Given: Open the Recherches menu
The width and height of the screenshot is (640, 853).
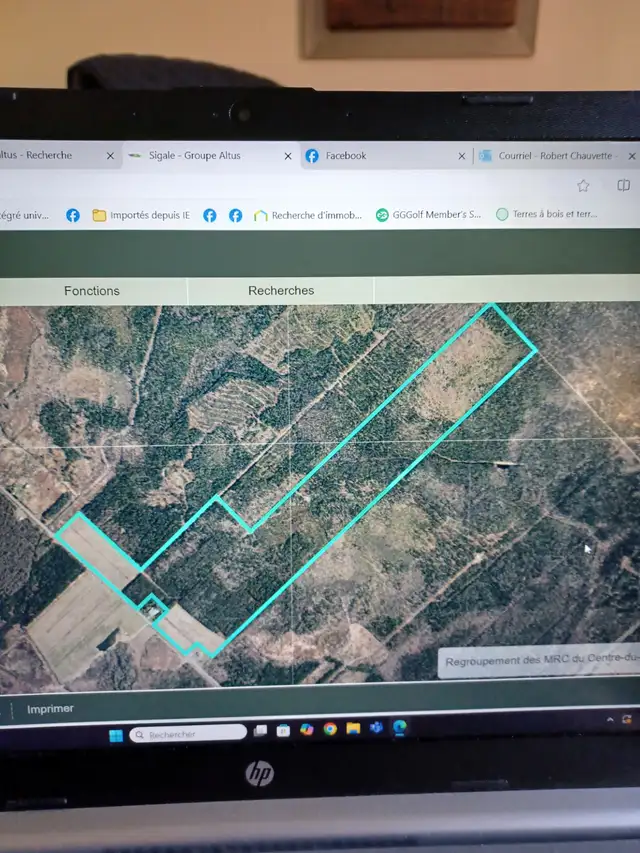Looking at the screenshot, I should click(281, 290).
